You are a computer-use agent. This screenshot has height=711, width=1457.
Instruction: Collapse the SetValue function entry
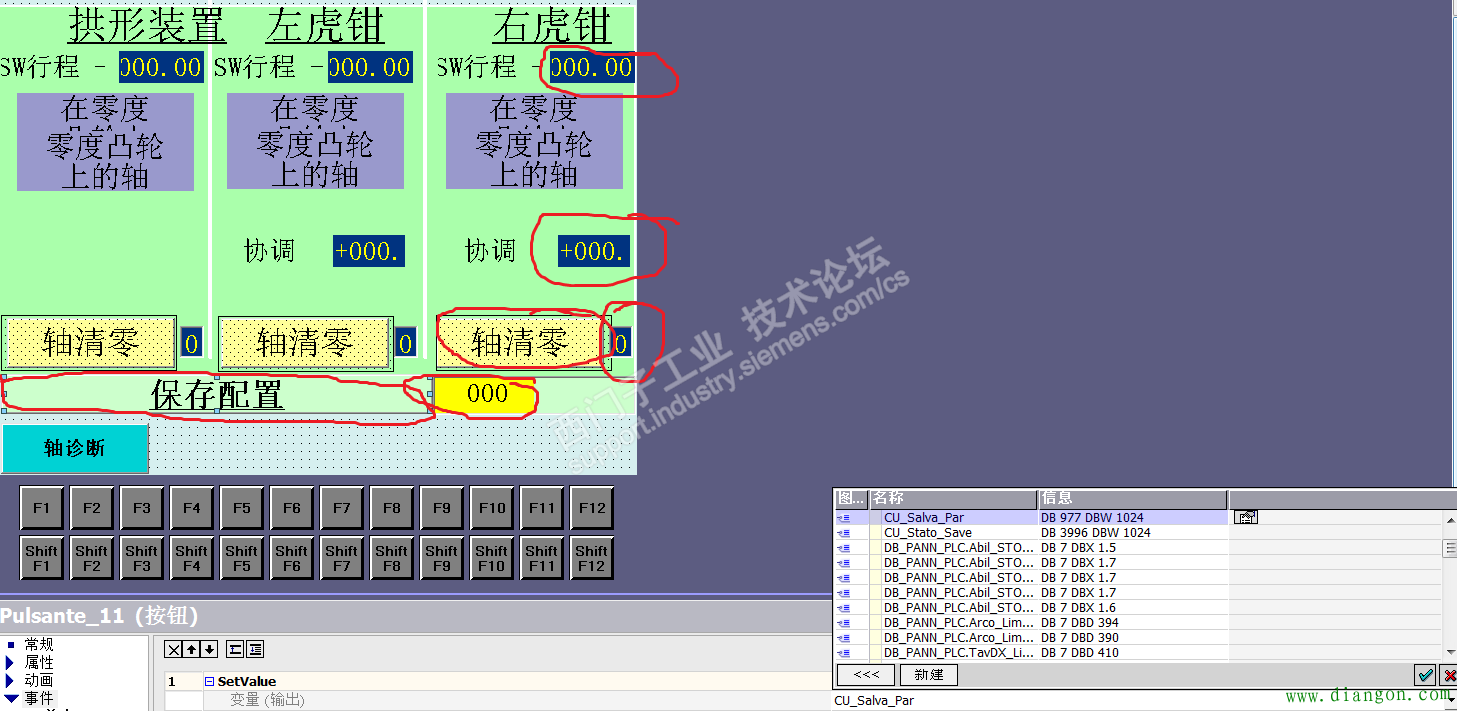210,682
